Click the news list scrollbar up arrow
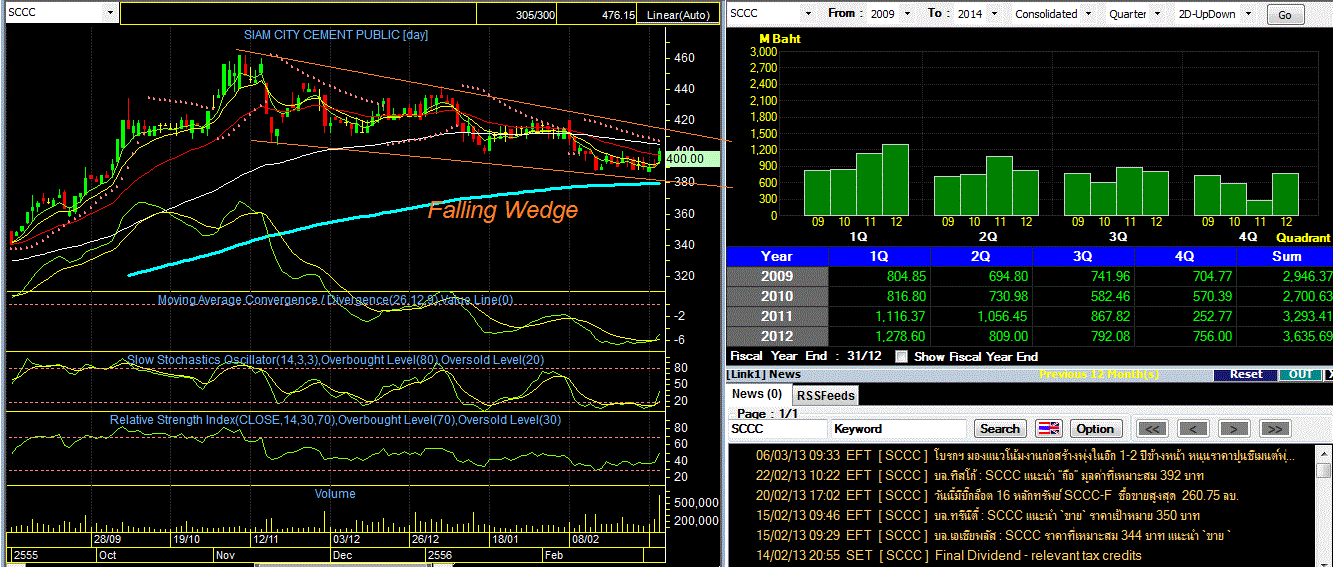The image size is (1333, 567). tap(1325, 452)
